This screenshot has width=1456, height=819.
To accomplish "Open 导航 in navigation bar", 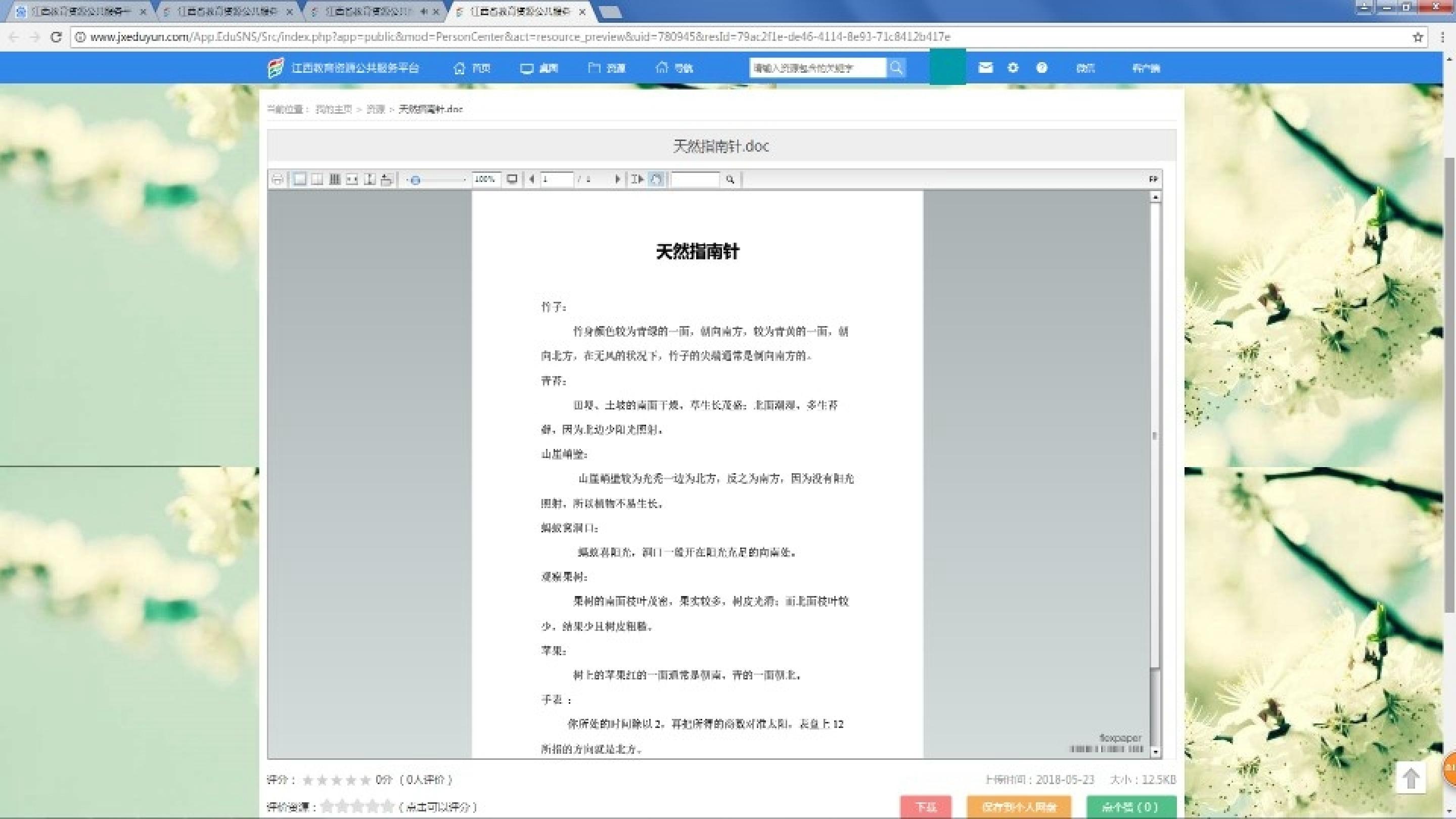I will tap(674, 68).
